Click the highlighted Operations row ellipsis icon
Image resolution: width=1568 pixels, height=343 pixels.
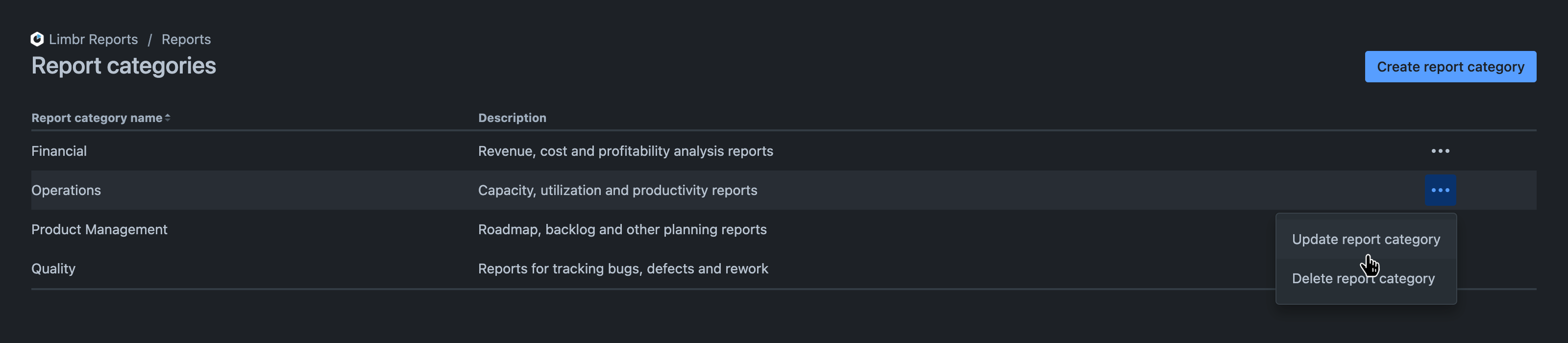(x=1441, y=190)
